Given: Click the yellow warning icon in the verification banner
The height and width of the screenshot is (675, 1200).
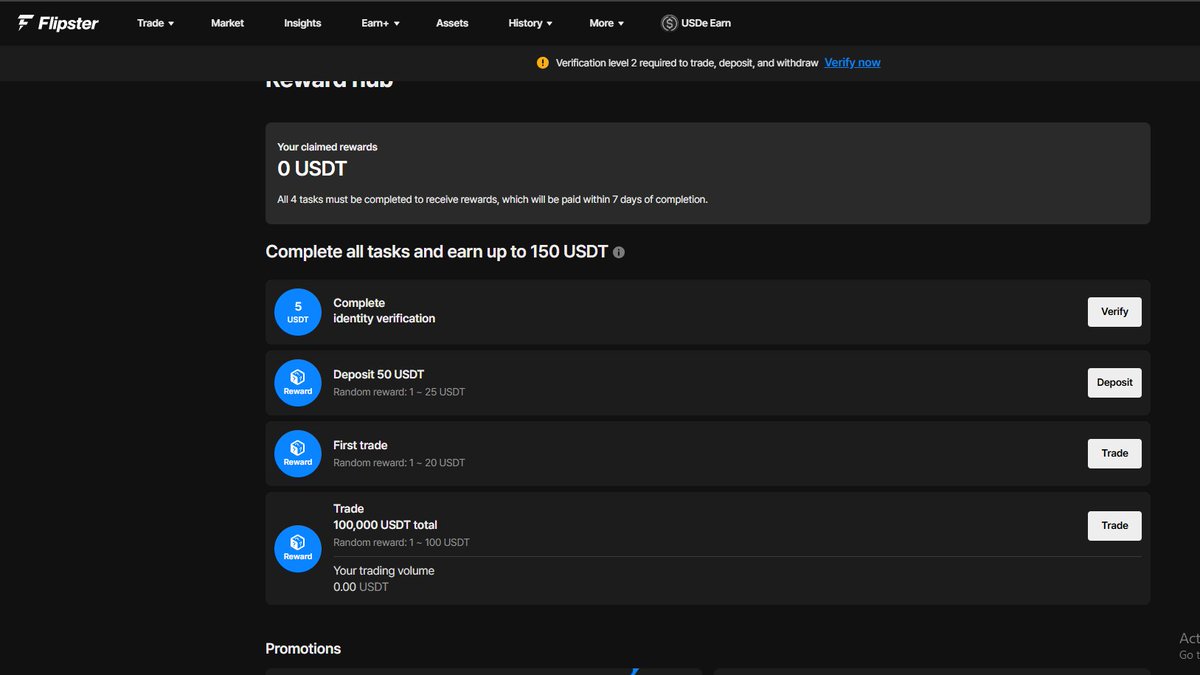Looking at the screenshot, I should (542, 62).
